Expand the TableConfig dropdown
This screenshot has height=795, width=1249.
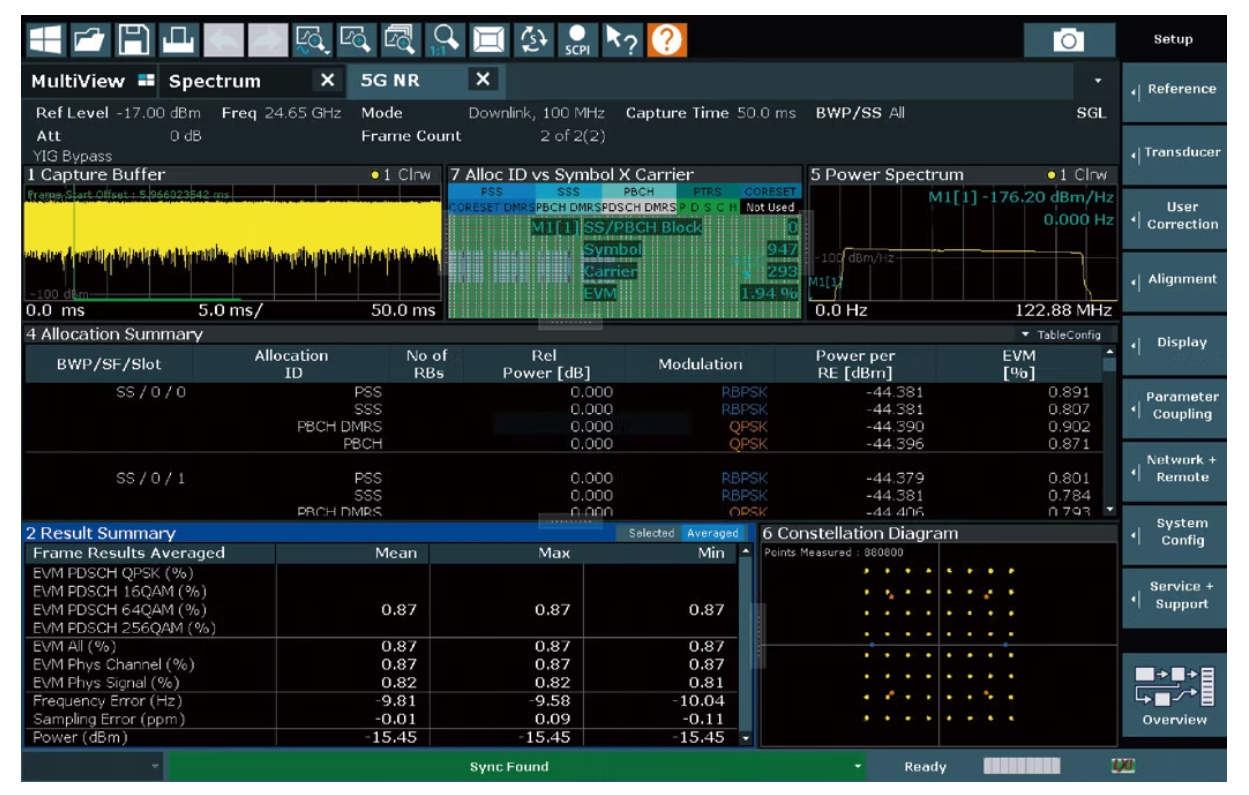(x=1060, y=336)
